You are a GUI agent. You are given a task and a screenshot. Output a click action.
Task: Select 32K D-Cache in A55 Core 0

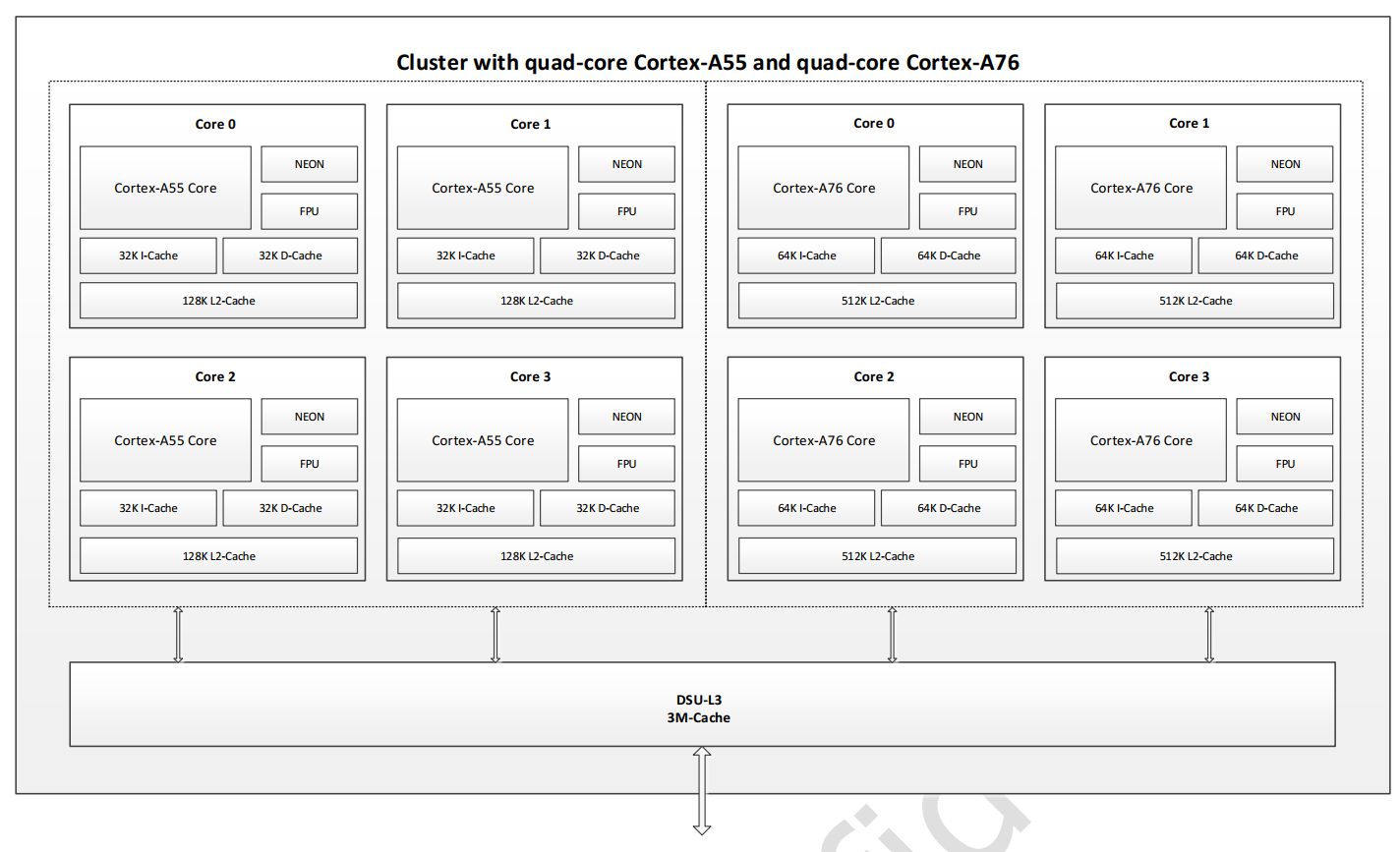tap(290, 256)
